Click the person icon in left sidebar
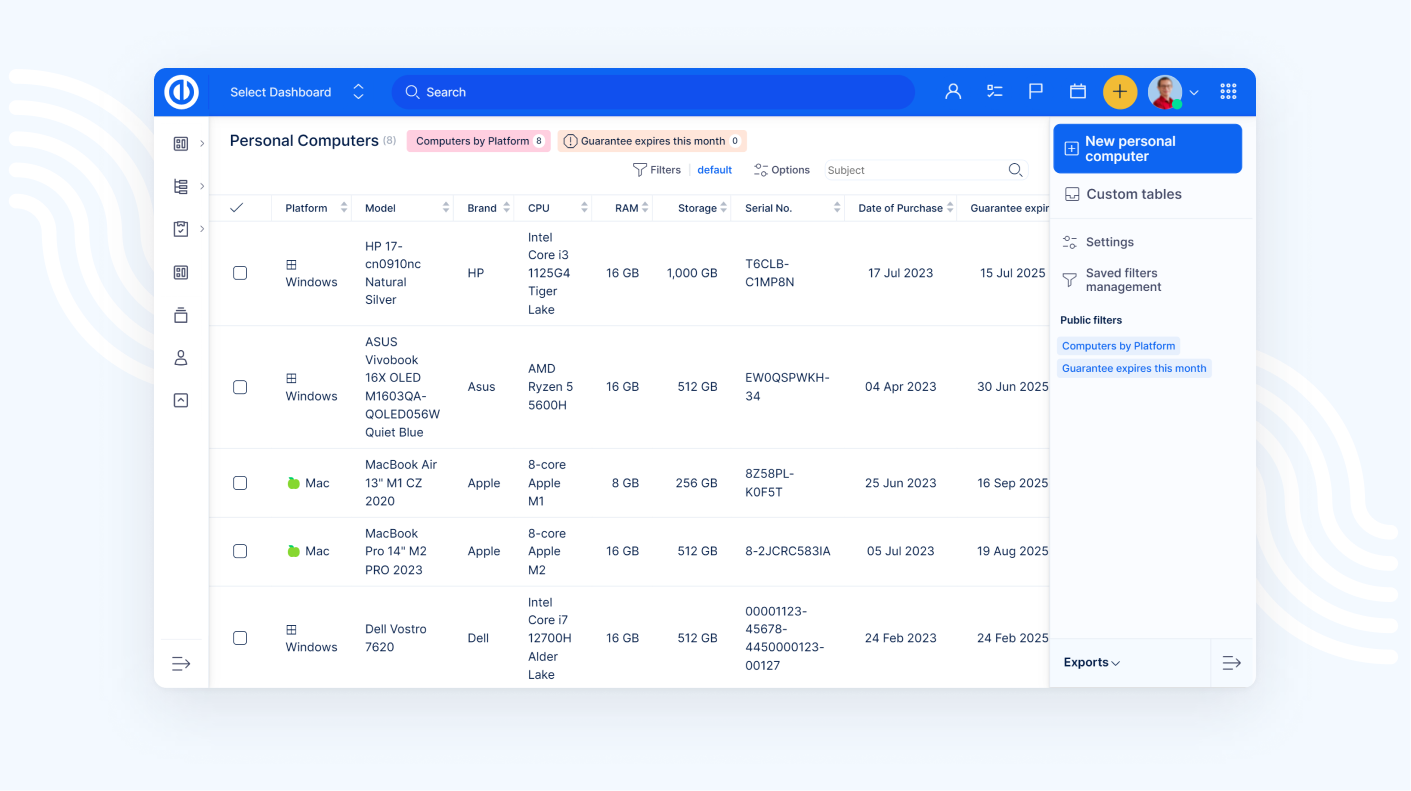 [181, 358]
